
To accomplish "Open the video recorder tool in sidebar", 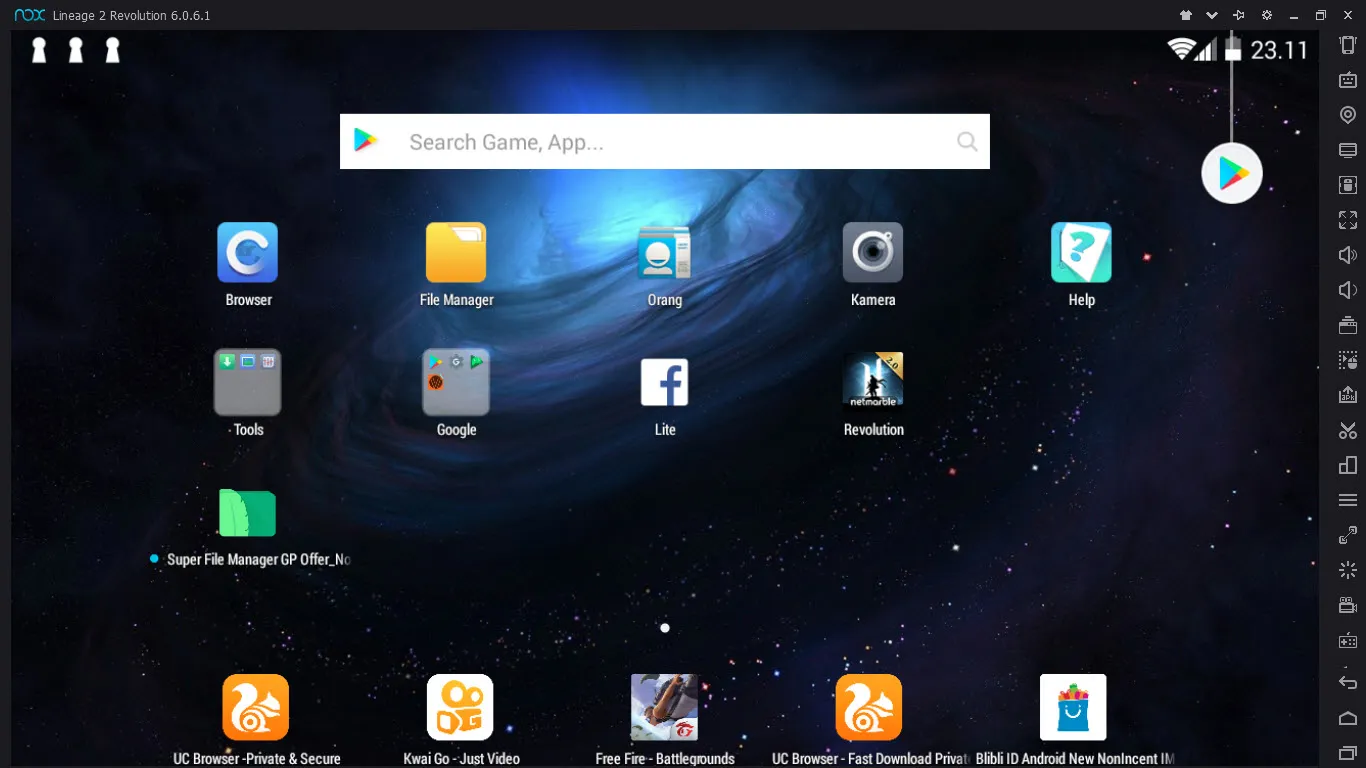I will coord(1348,605).
